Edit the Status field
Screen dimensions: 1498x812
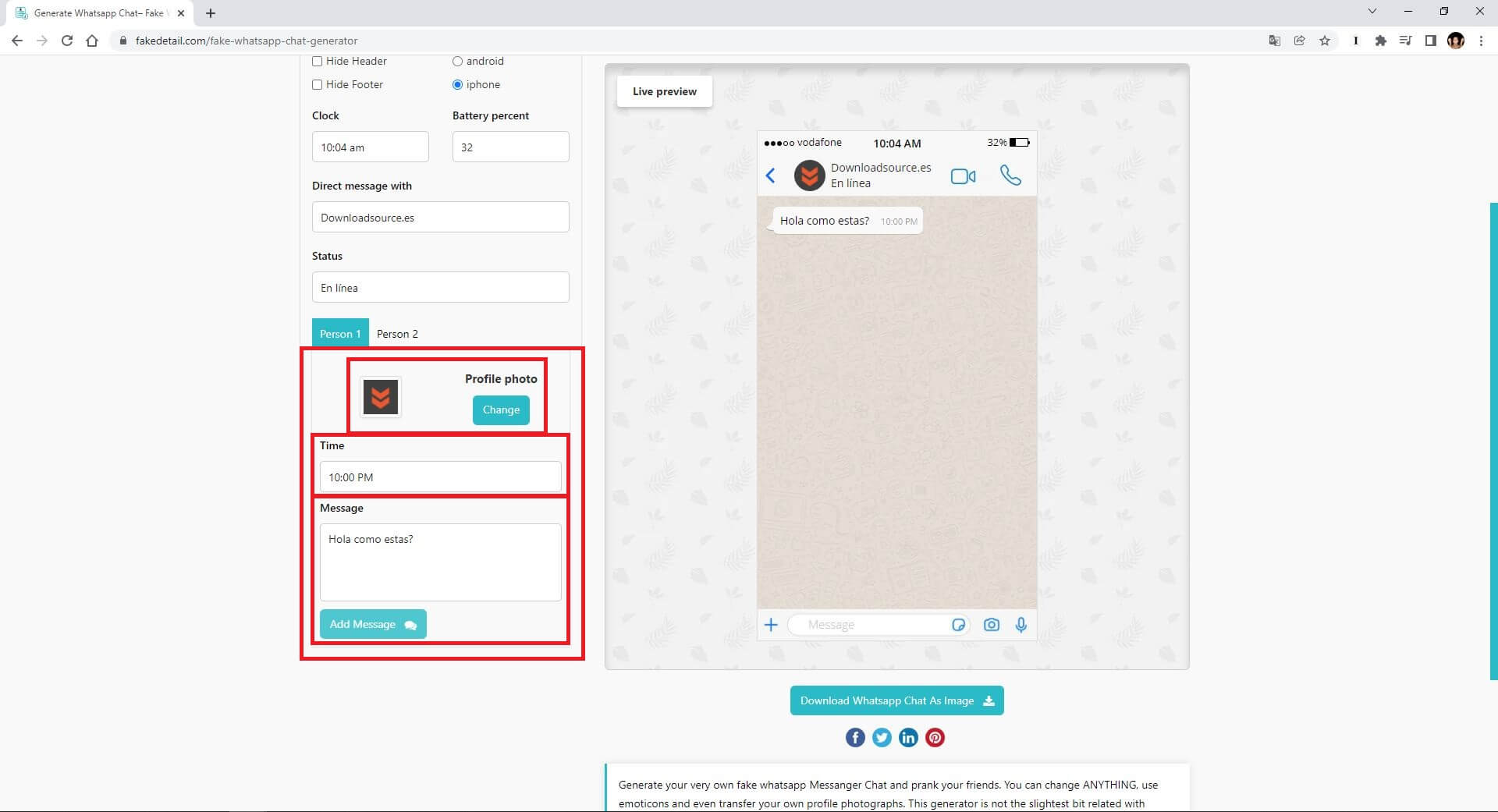point(441,287)
